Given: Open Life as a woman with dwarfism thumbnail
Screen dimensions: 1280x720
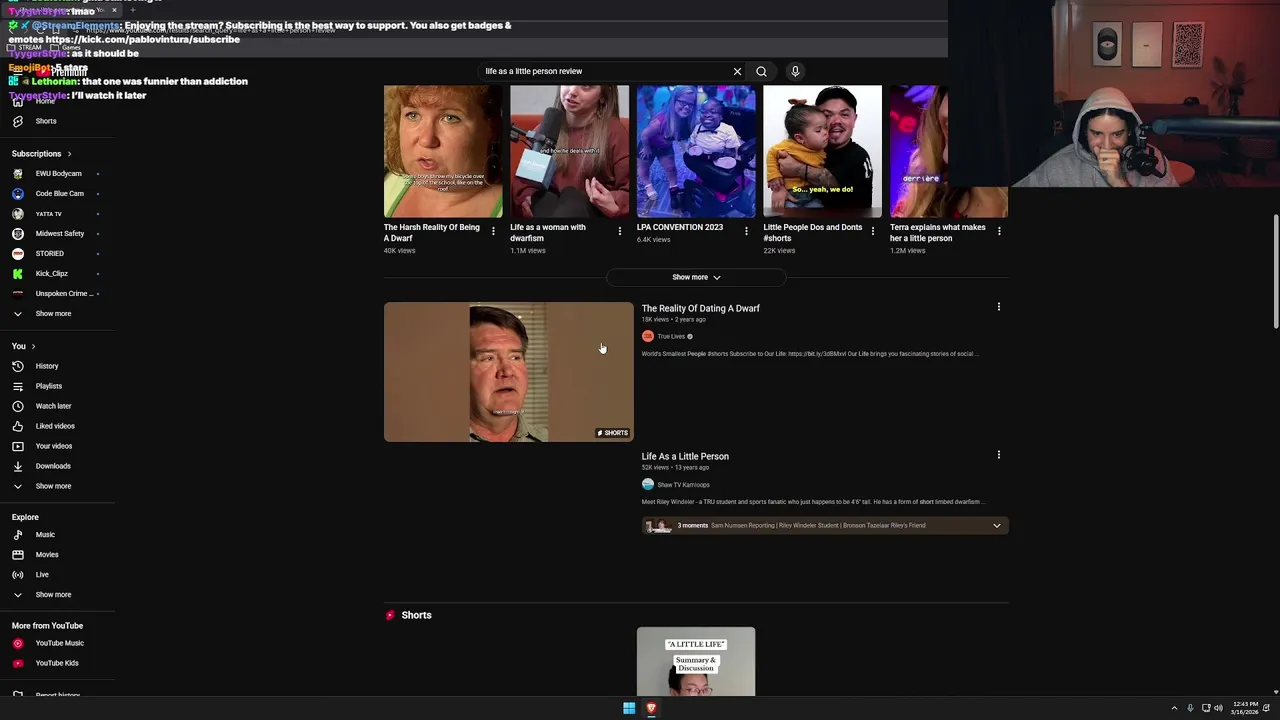Looking at the screenshot, I should (570, 151).
